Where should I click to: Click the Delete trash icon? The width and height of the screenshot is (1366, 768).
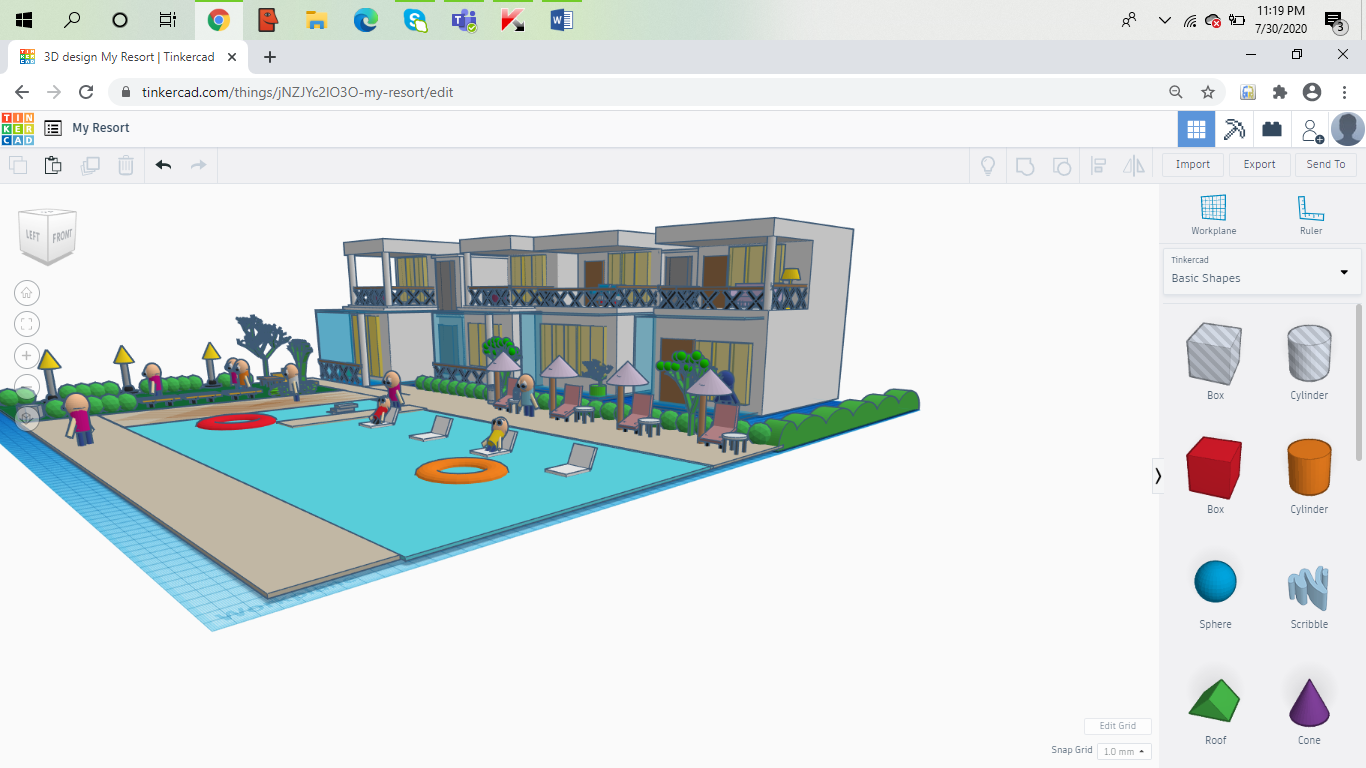point(126,165)
